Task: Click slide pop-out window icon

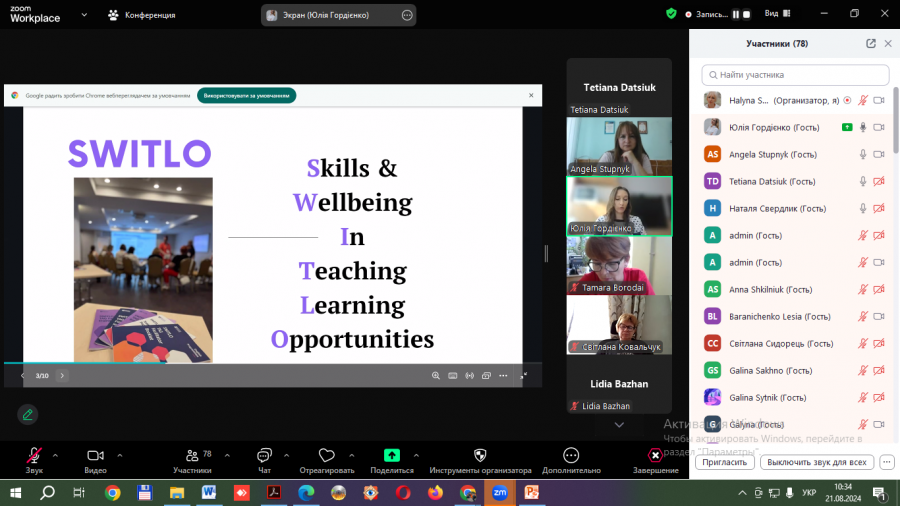Action: click(x=486, y=375)
